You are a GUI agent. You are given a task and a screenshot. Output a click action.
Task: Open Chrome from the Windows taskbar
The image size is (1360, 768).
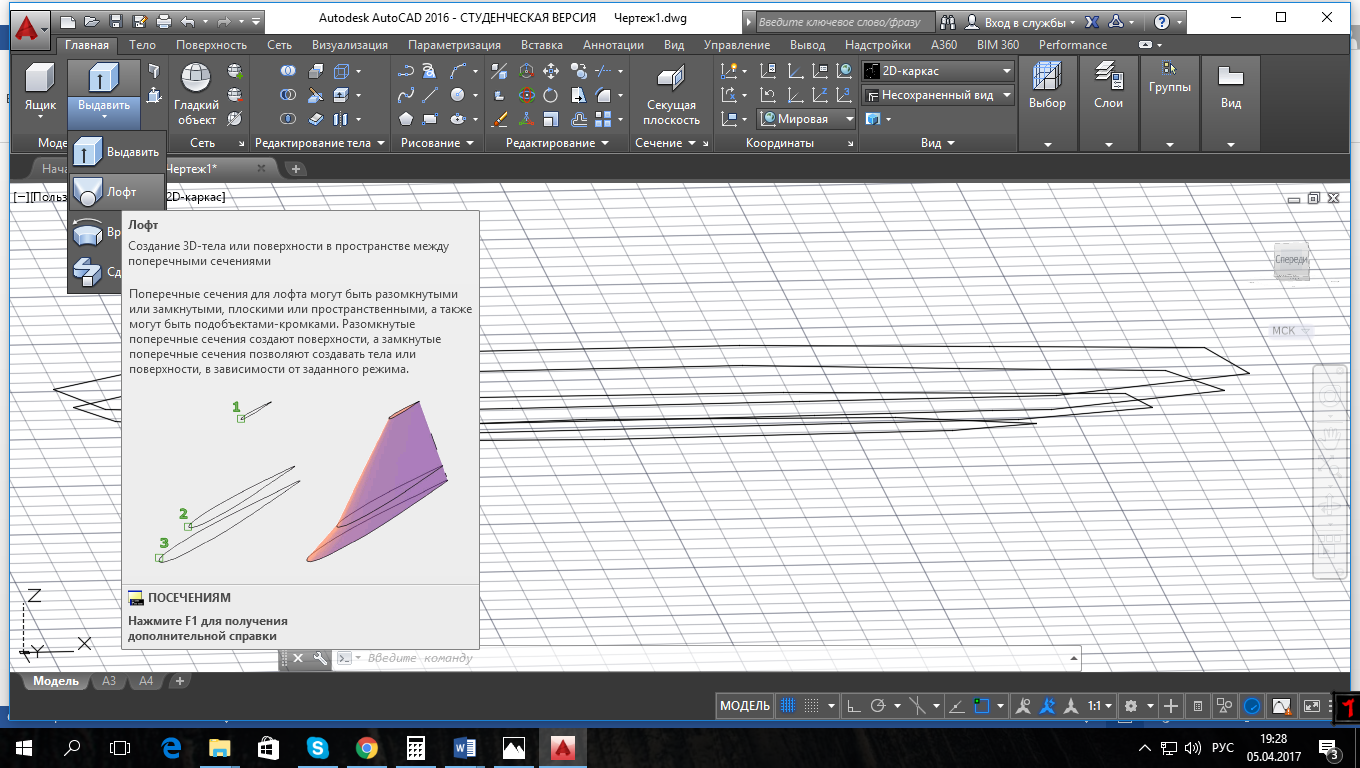click(366, 747)
